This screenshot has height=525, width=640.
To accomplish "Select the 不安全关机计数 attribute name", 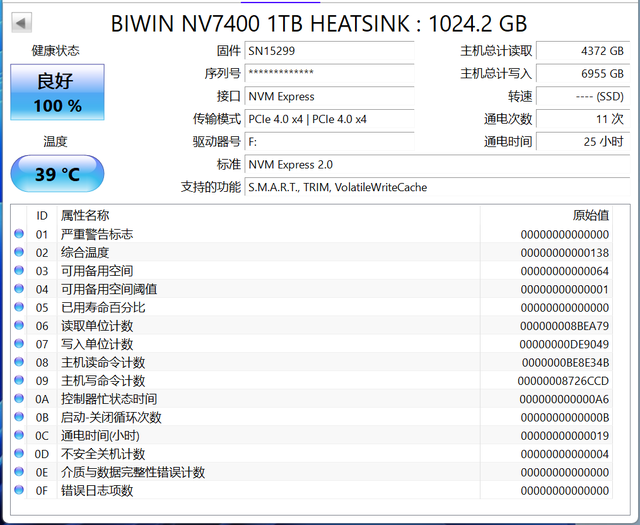I will tap(103, 454).
